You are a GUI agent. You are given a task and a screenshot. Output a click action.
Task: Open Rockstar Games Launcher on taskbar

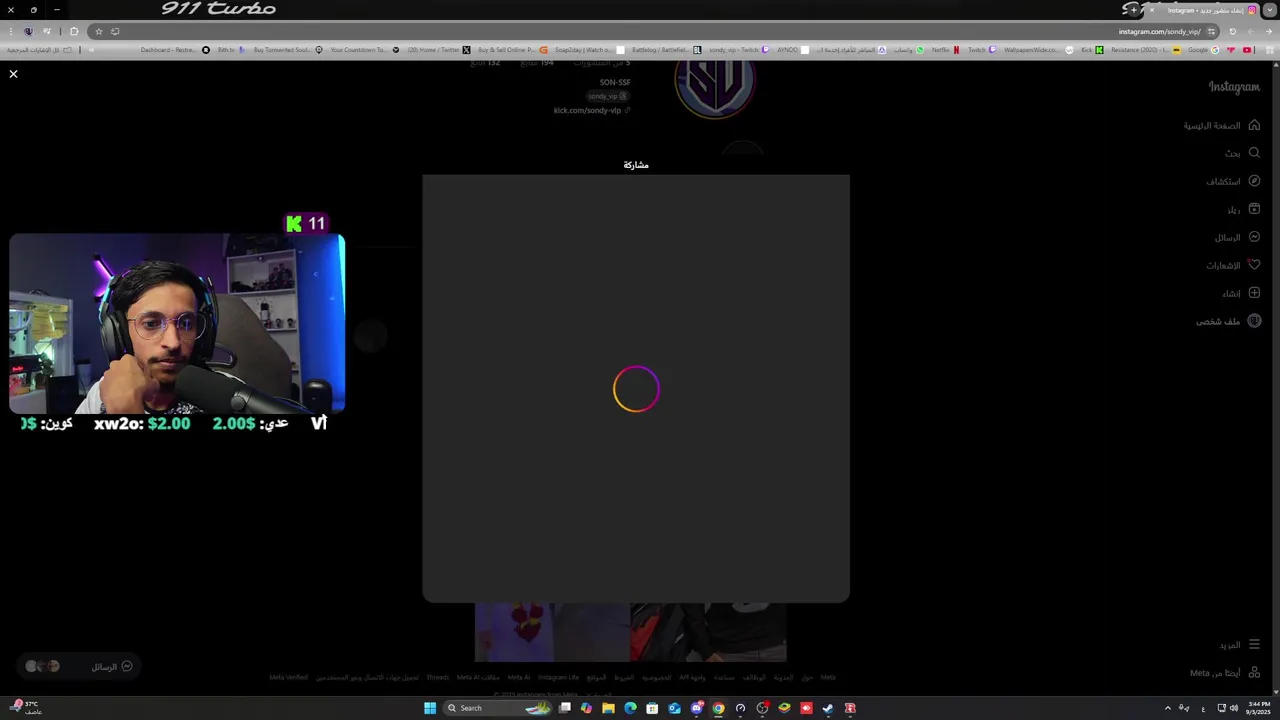(850, 708)
